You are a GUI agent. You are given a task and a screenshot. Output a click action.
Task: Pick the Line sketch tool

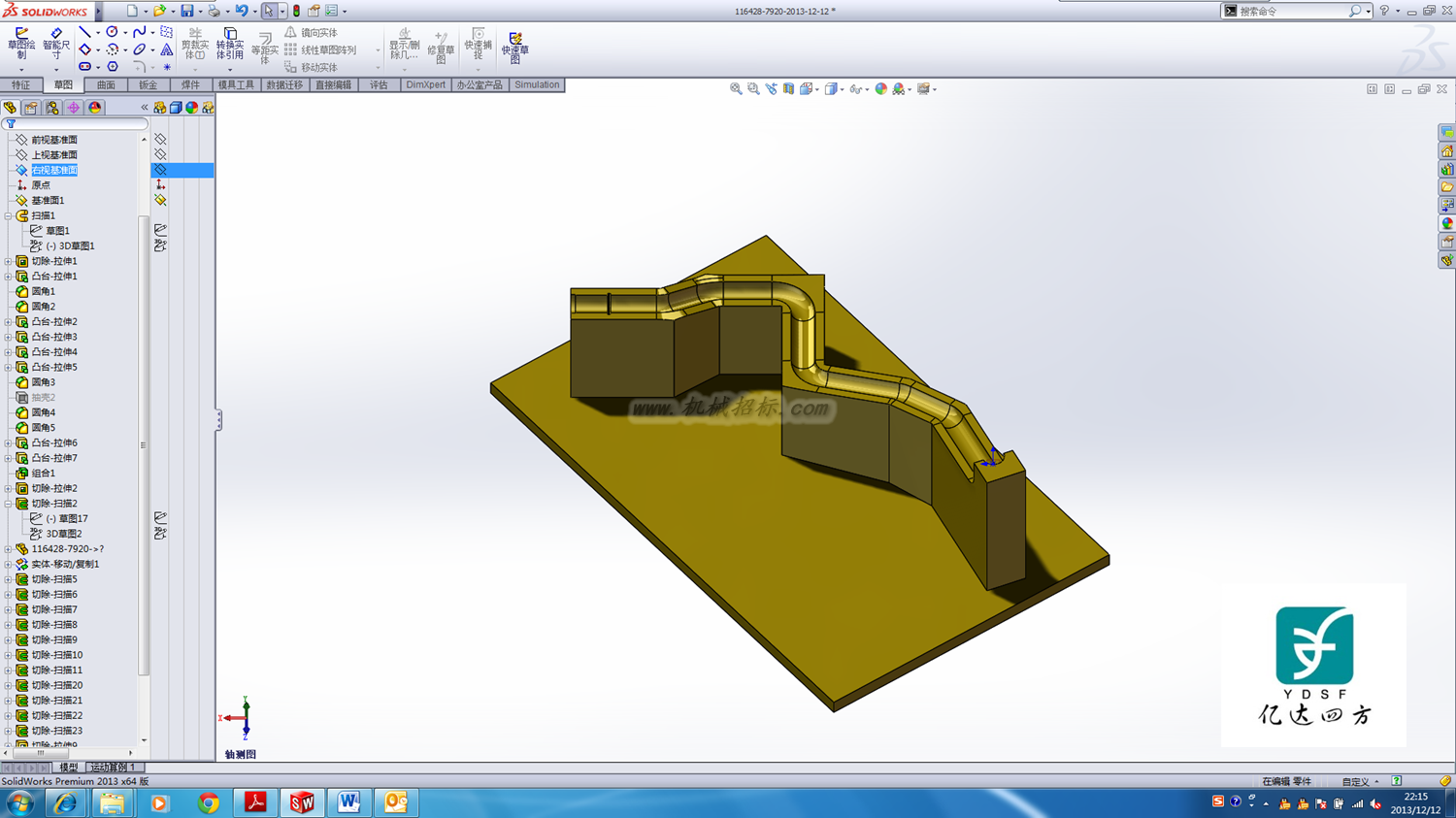84,32
